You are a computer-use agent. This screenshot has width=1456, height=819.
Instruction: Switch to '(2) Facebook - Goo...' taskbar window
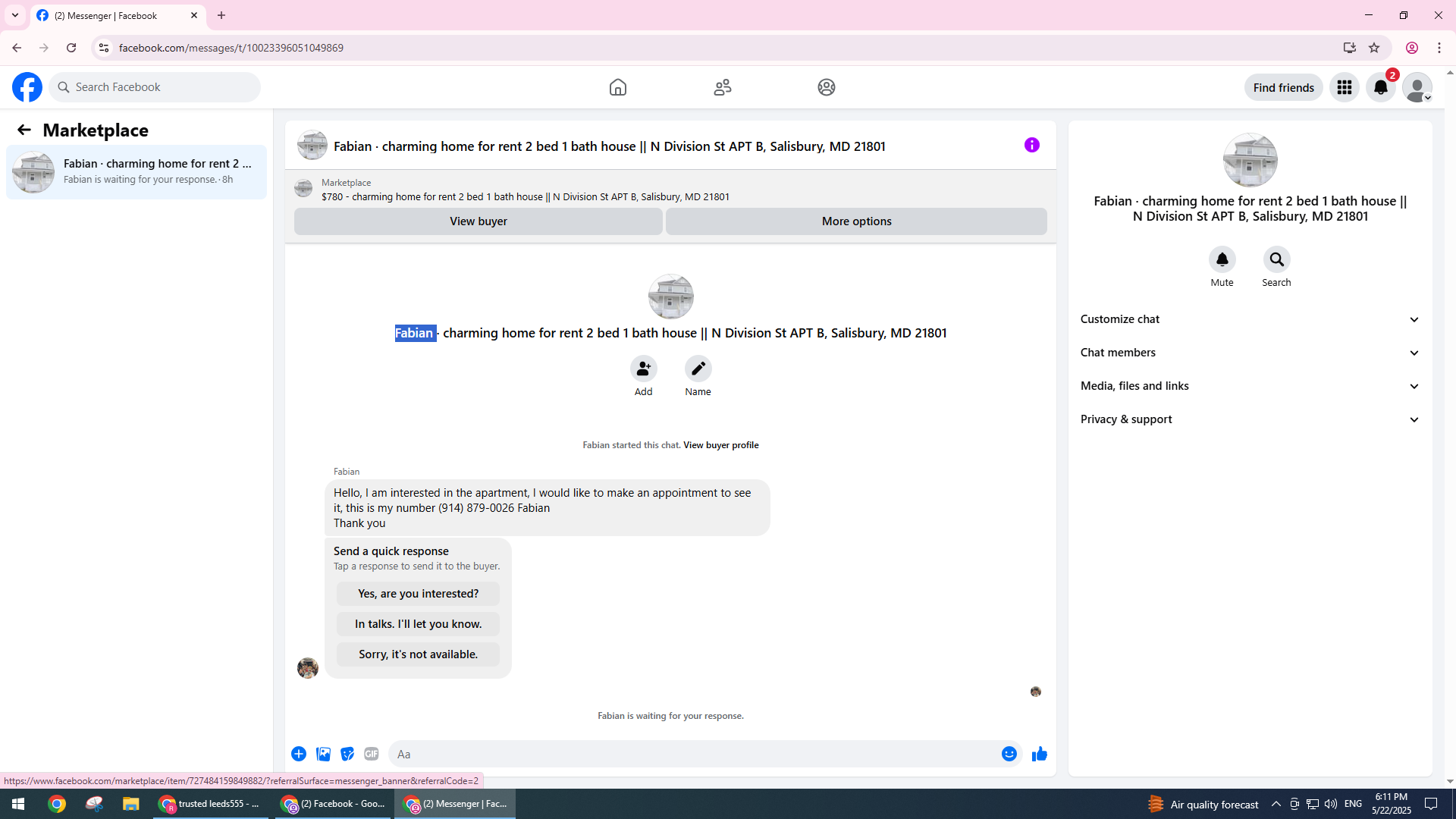tap(334, 804)
